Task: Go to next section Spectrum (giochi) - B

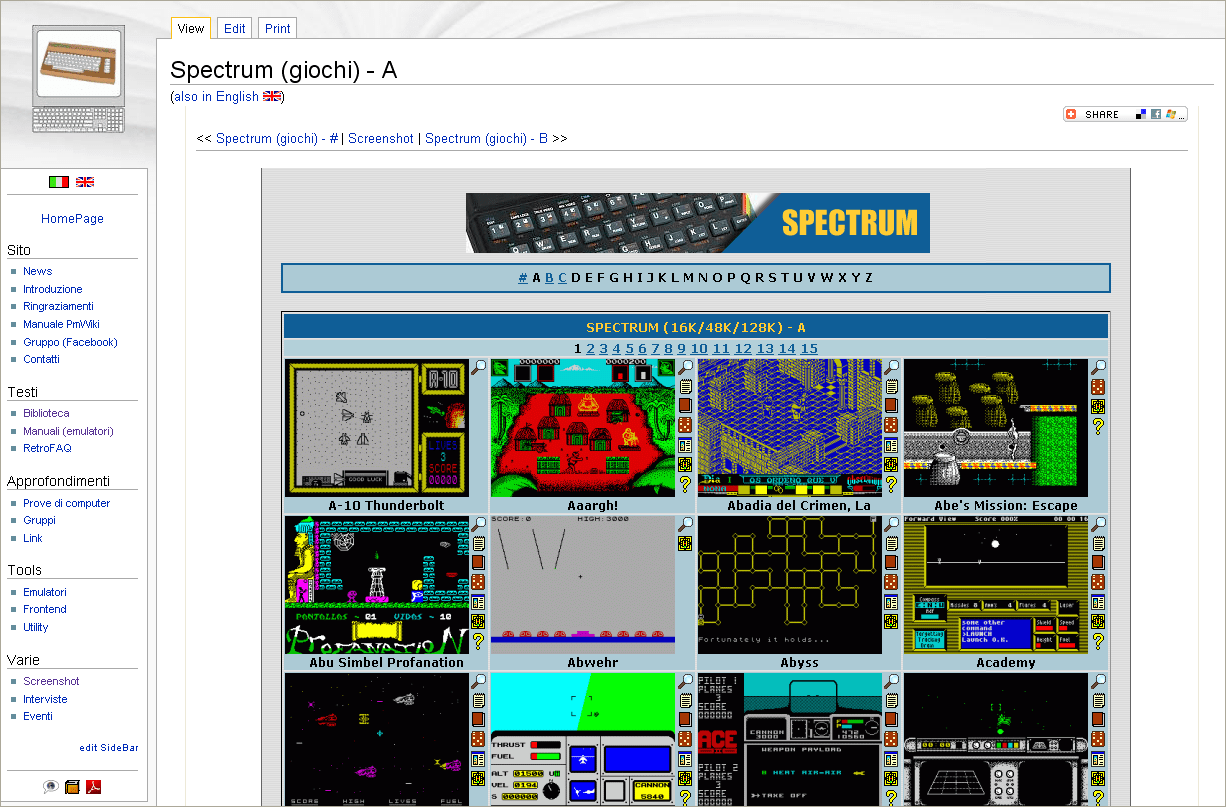Action: coord(486,139)
